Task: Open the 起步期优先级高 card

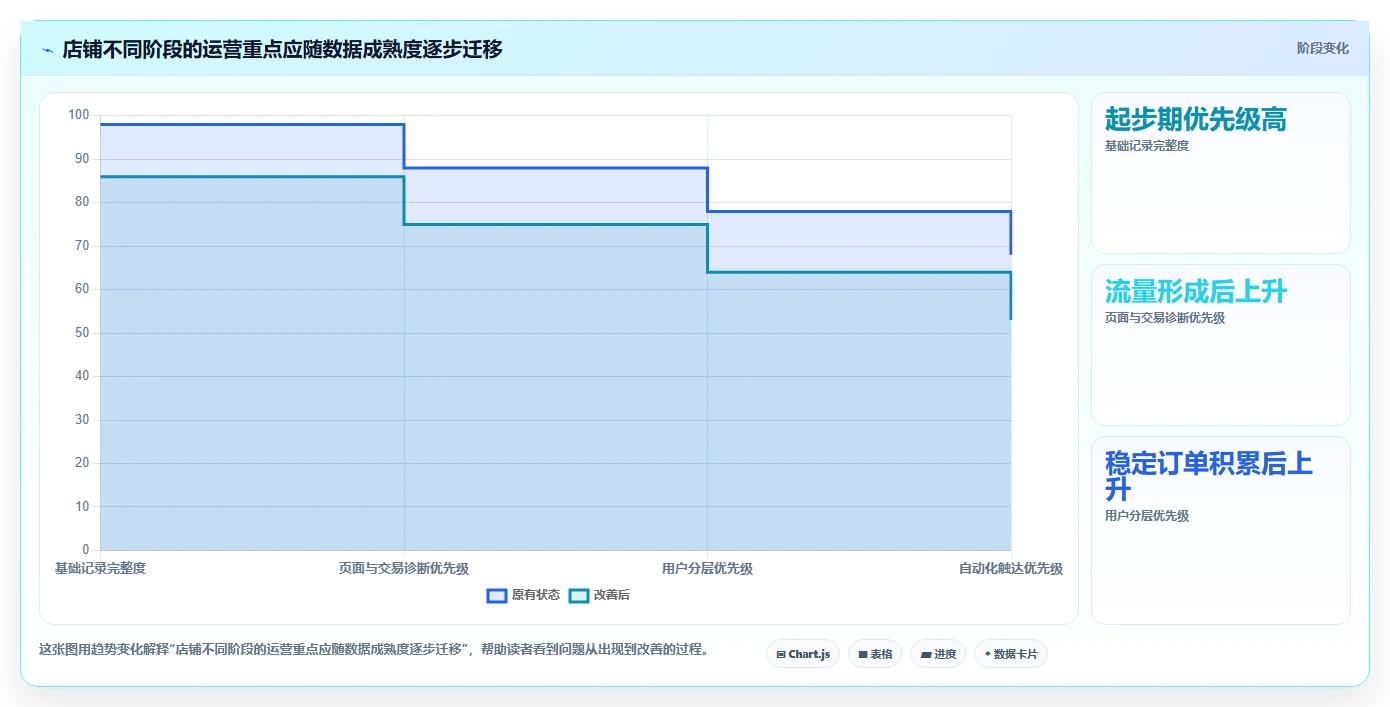Action: coord(1221,173)
